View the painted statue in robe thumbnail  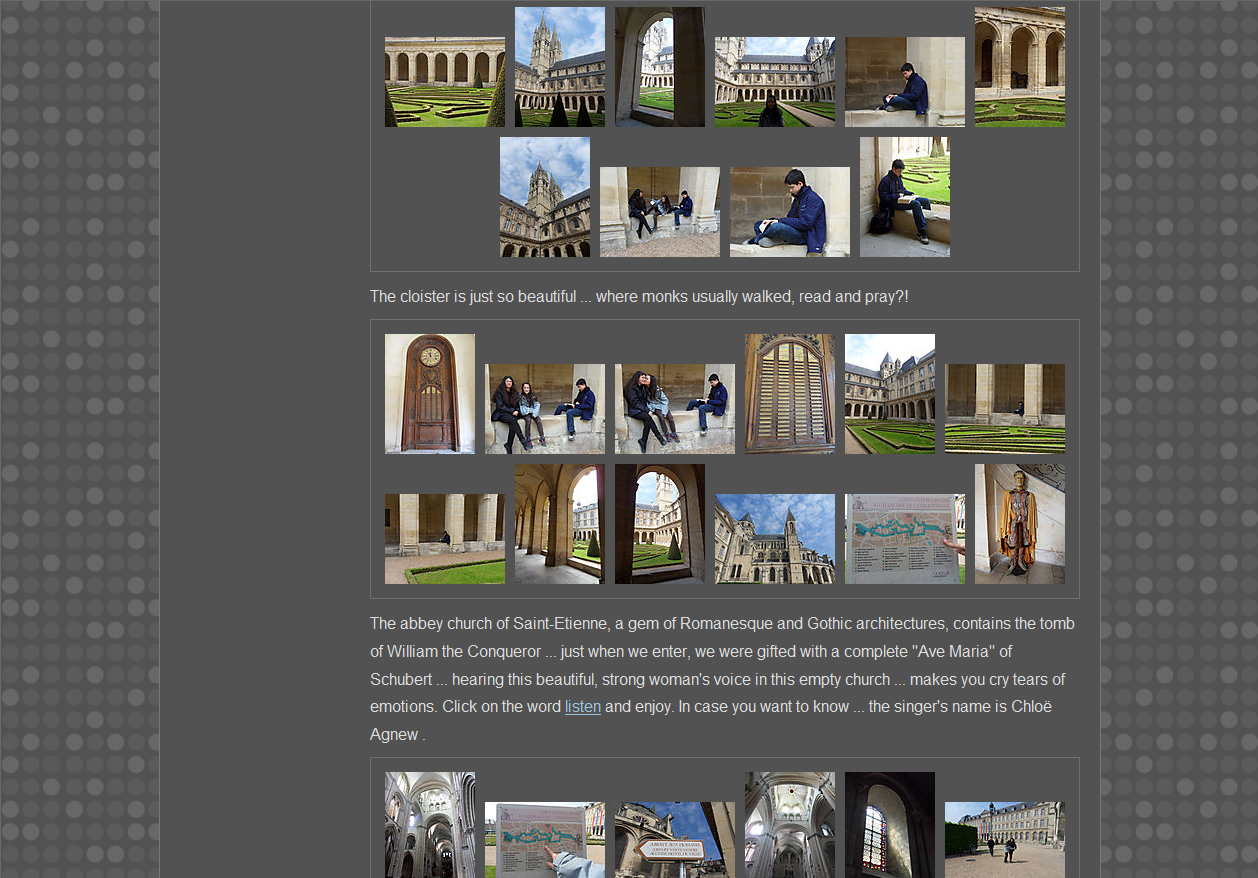(1019, 523)
